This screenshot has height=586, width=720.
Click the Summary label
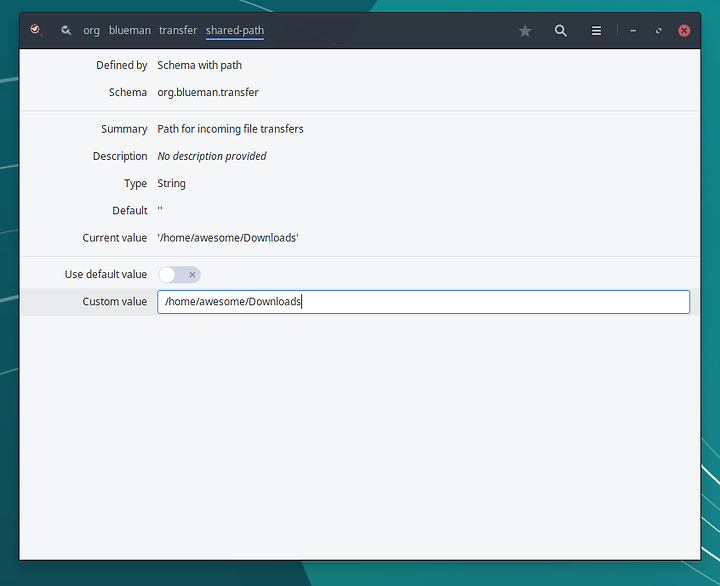coord(124,129)
